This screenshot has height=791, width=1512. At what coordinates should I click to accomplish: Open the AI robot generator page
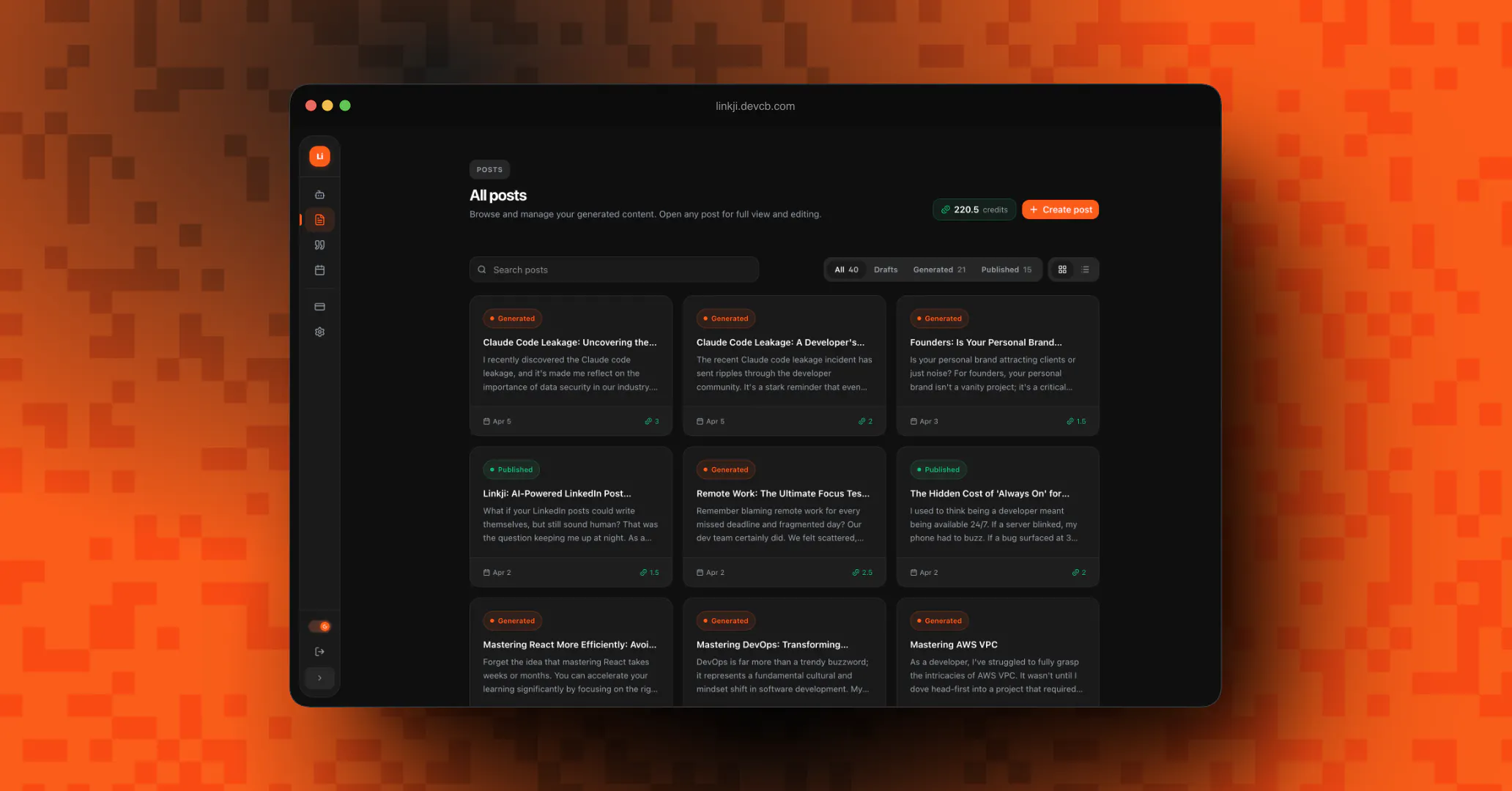[319, 195]
